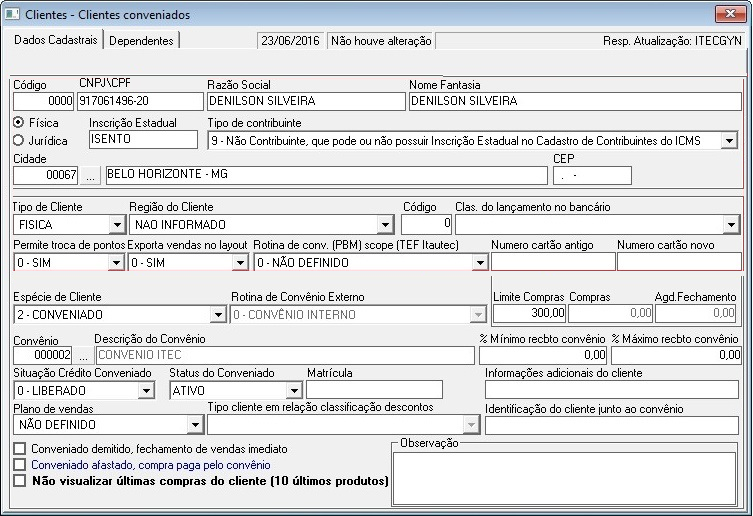Open Permite troca de pontos dropdown
The height and width of the screenshot is (516, 753).
coord(115,263)
